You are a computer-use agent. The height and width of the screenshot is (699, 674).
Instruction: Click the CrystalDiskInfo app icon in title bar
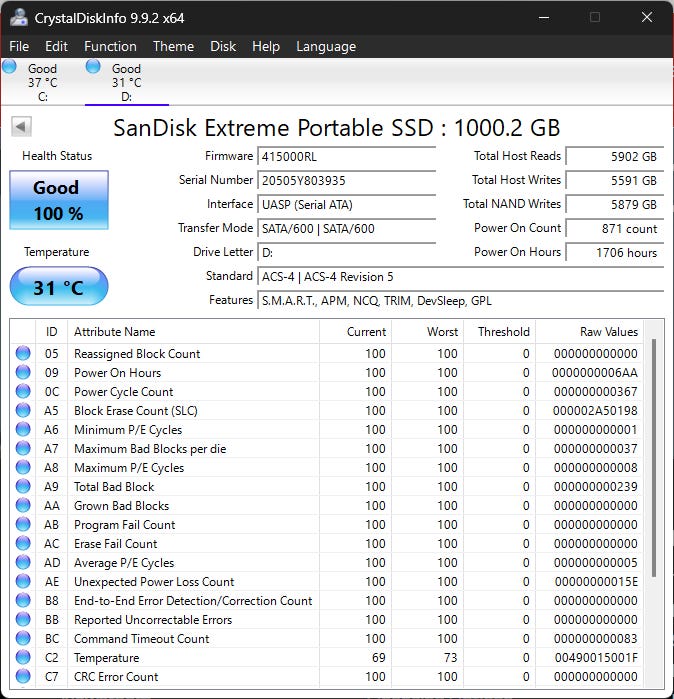(19, 17)
